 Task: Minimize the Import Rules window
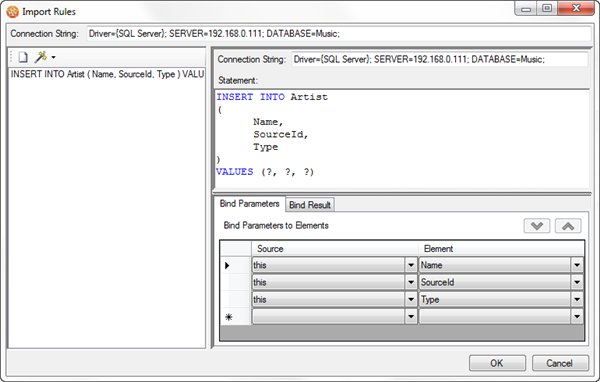click(x=526, y=8)
